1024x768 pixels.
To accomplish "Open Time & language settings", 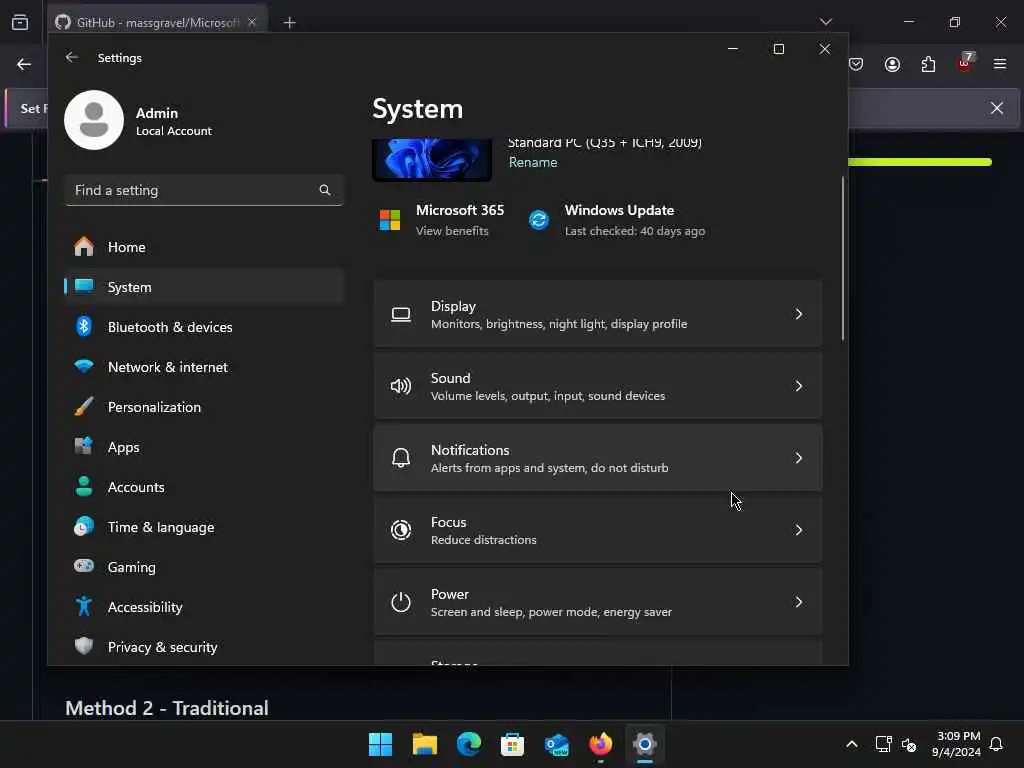I will (204, 527).
